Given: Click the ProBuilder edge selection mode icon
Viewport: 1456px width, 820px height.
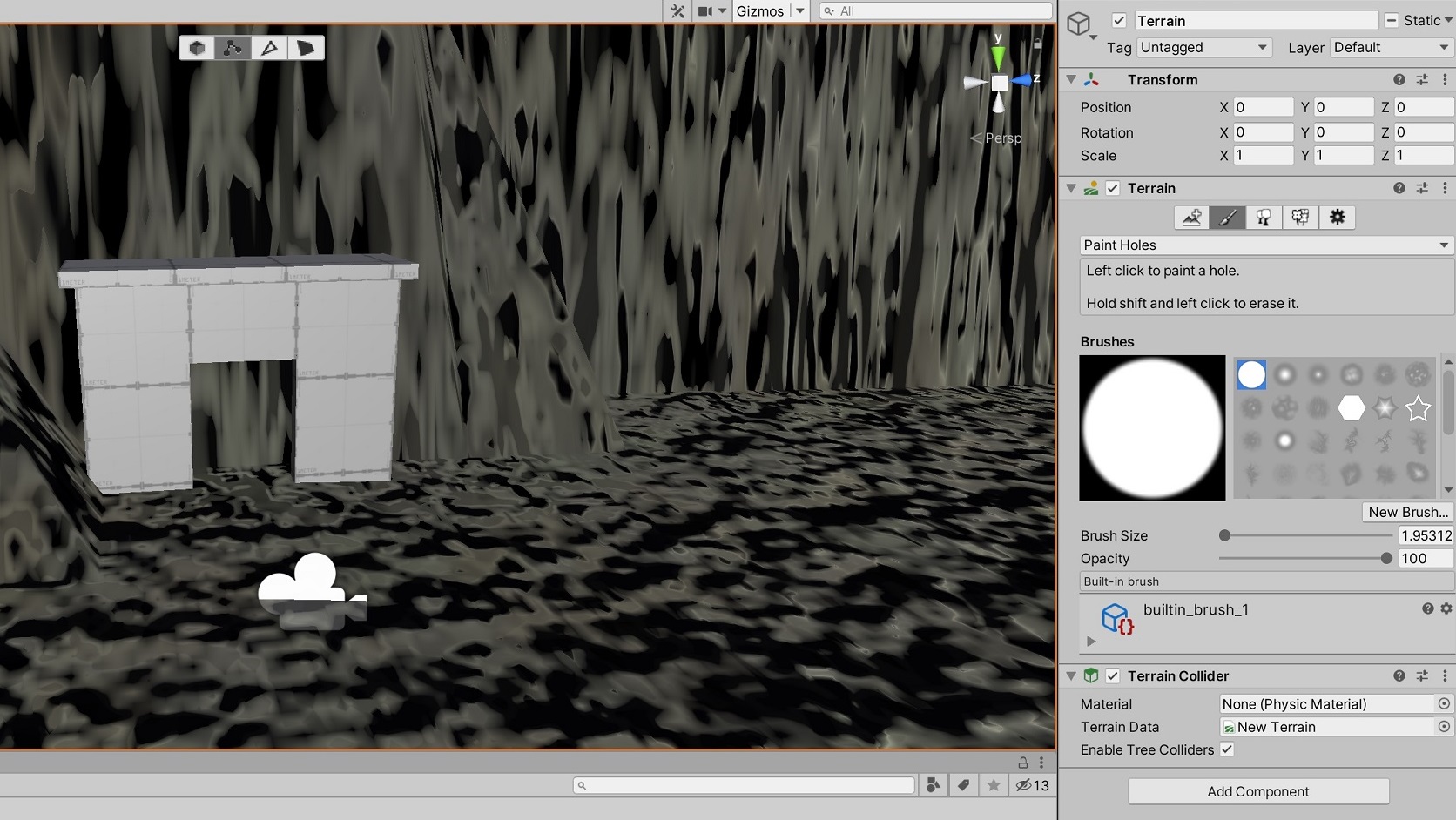Looking at the screenshot, I should [x=269, y=48].
